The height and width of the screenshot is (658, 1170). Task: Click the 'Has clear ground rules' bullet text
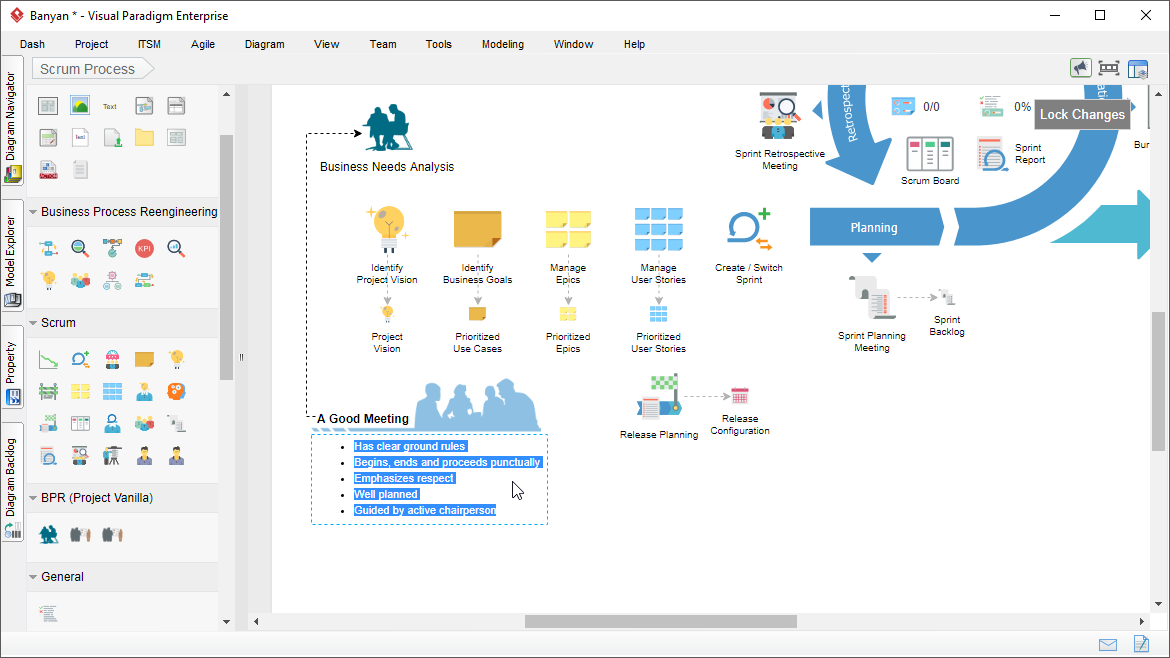point(410,446)
